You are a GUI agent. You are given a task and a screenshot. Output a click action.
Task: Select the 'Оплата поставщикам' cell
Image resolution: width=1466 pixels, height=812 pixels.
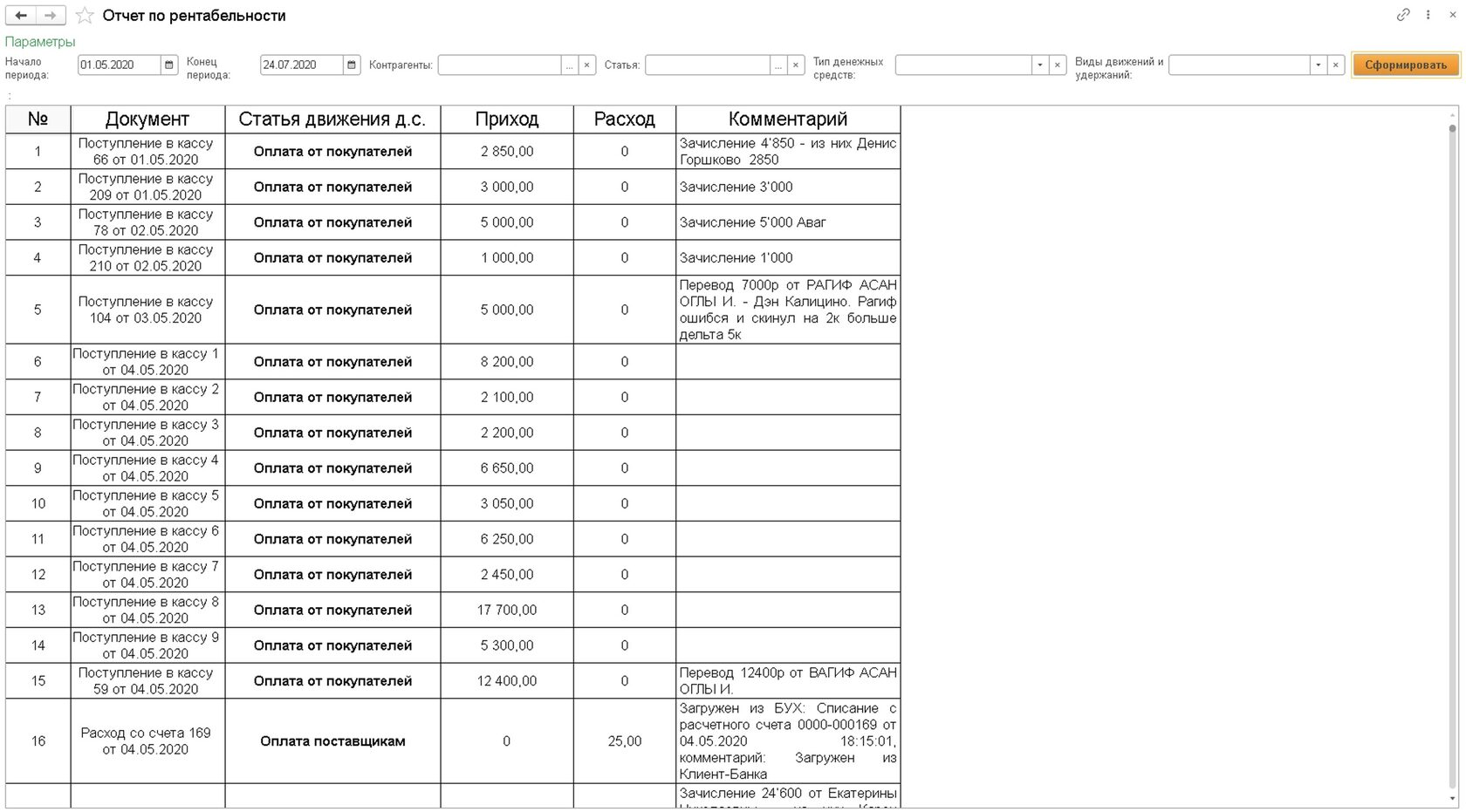(x=332, y=741)
